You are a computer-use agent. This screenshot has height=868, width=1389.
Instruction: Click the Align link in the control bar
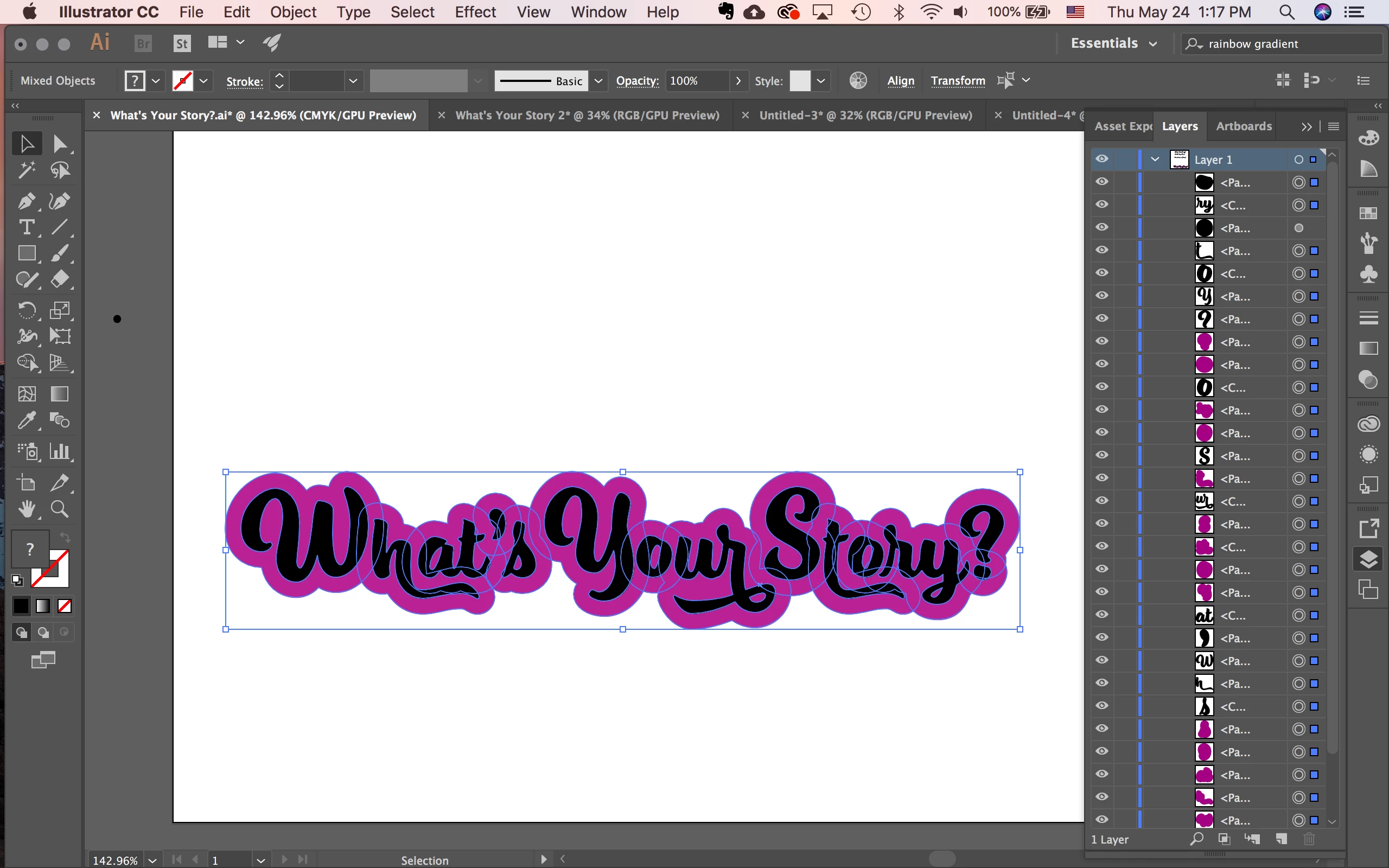click(x=900, y=81)
